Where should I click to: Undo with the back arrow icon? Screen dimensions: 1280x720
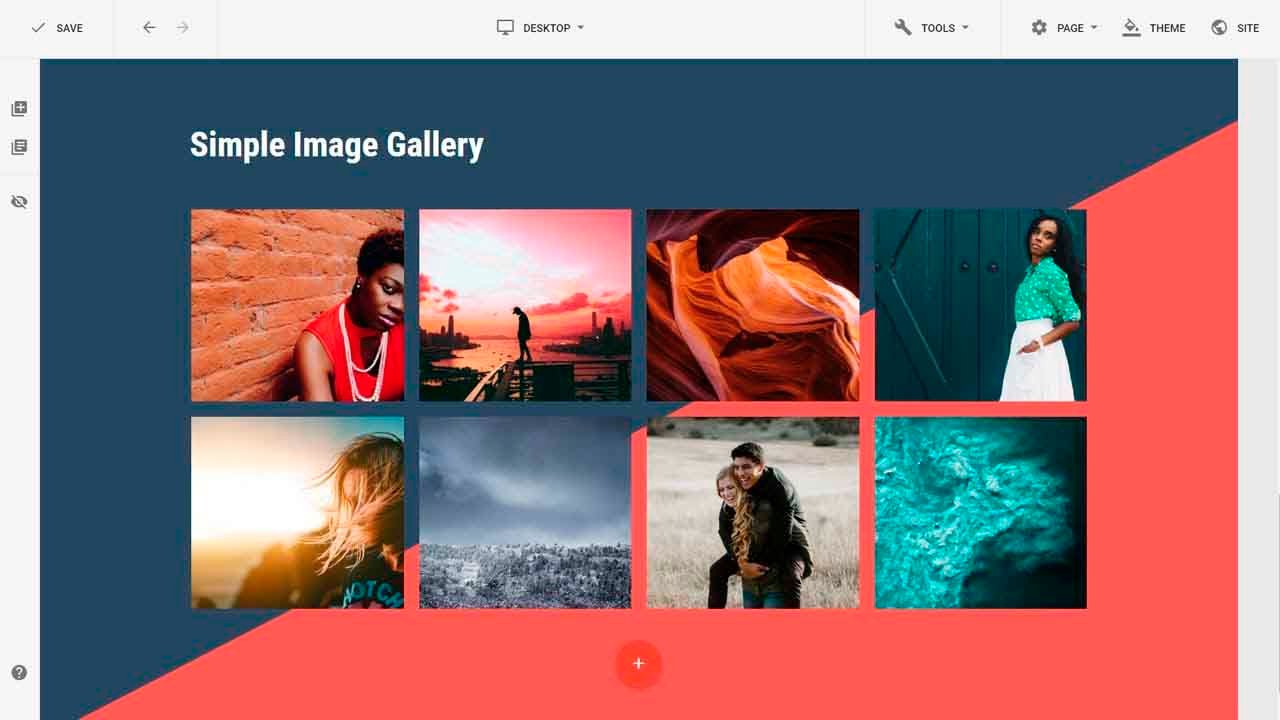pyautogui.click(x=149, y=28)
